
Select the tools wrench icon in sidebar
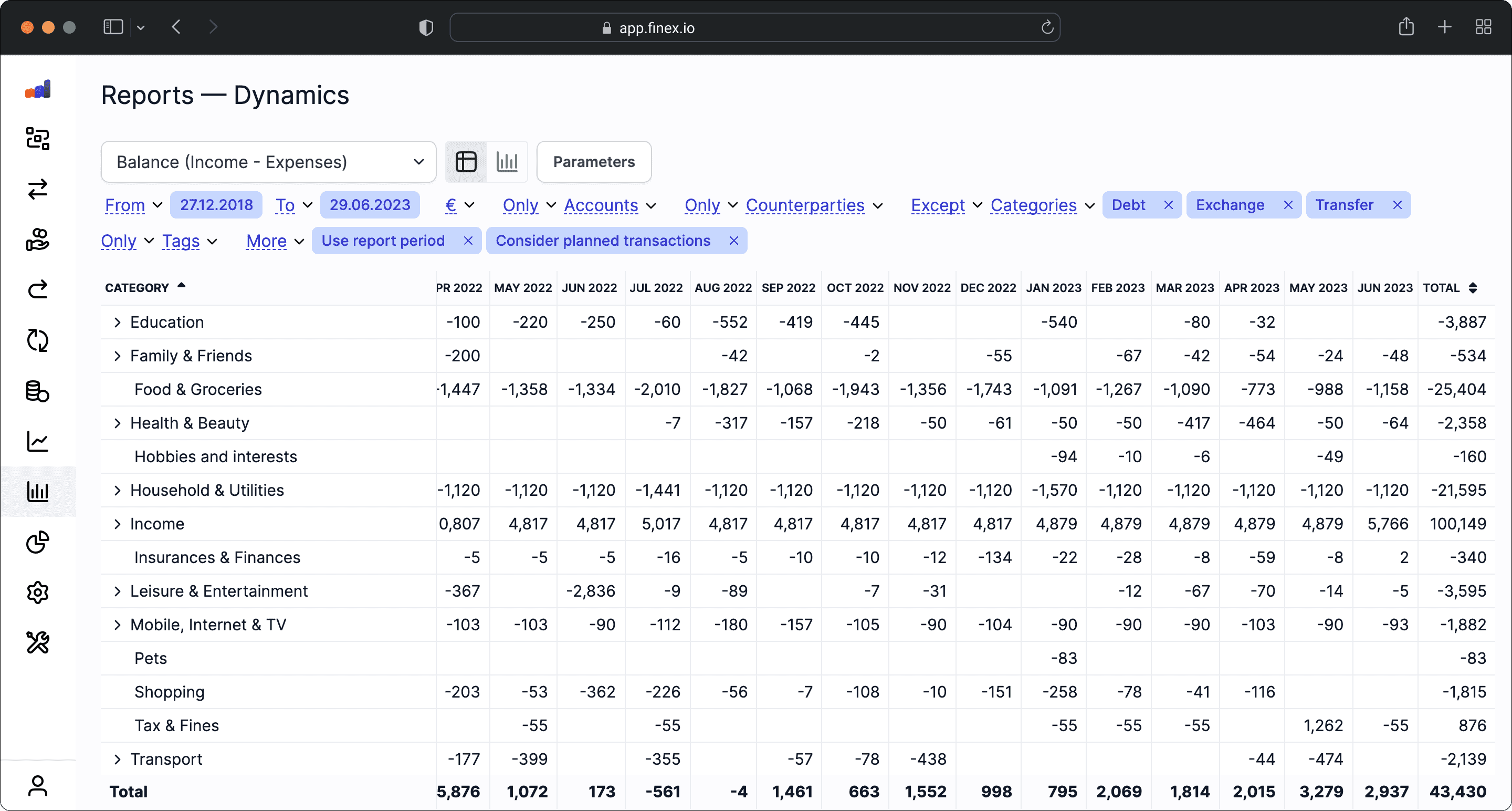(38, 642)
